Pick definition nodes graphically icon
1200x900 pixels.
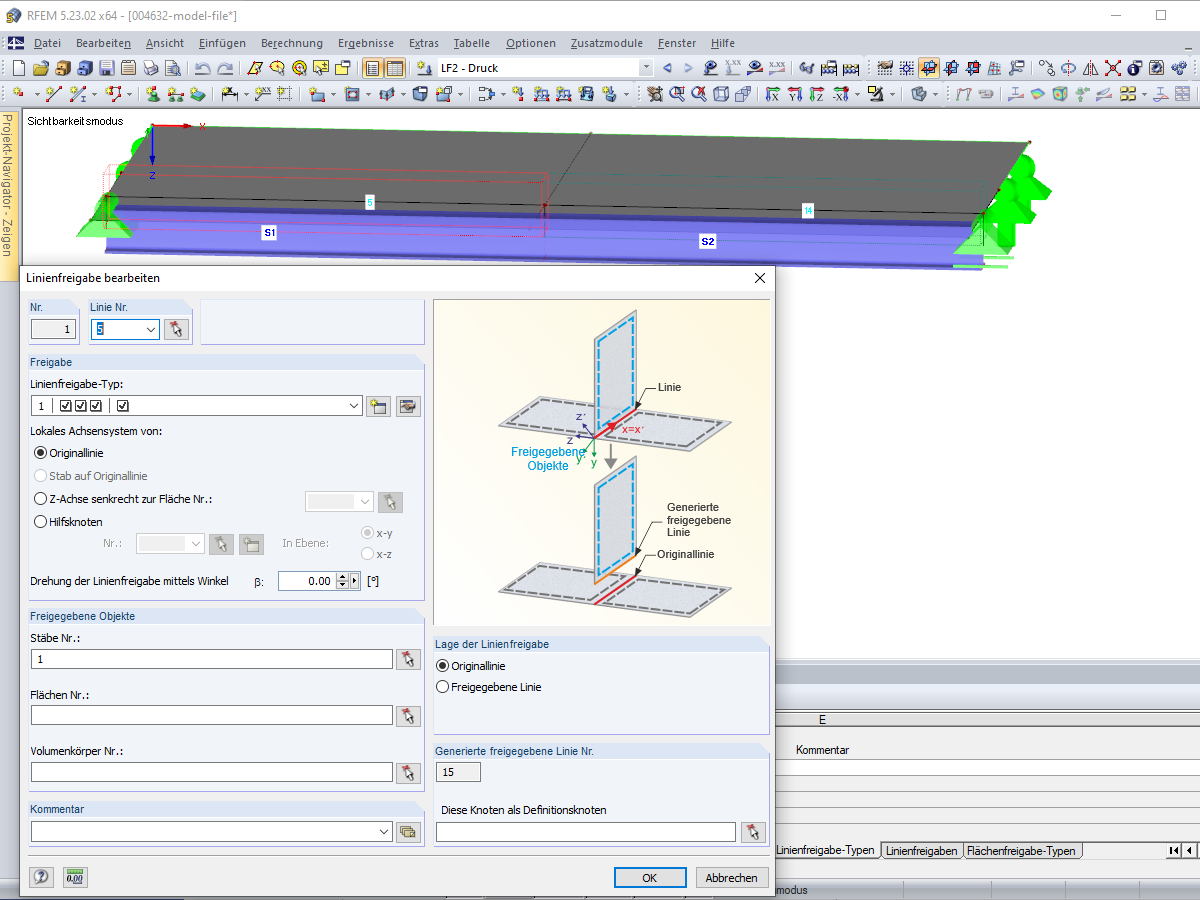click(753, 832)
